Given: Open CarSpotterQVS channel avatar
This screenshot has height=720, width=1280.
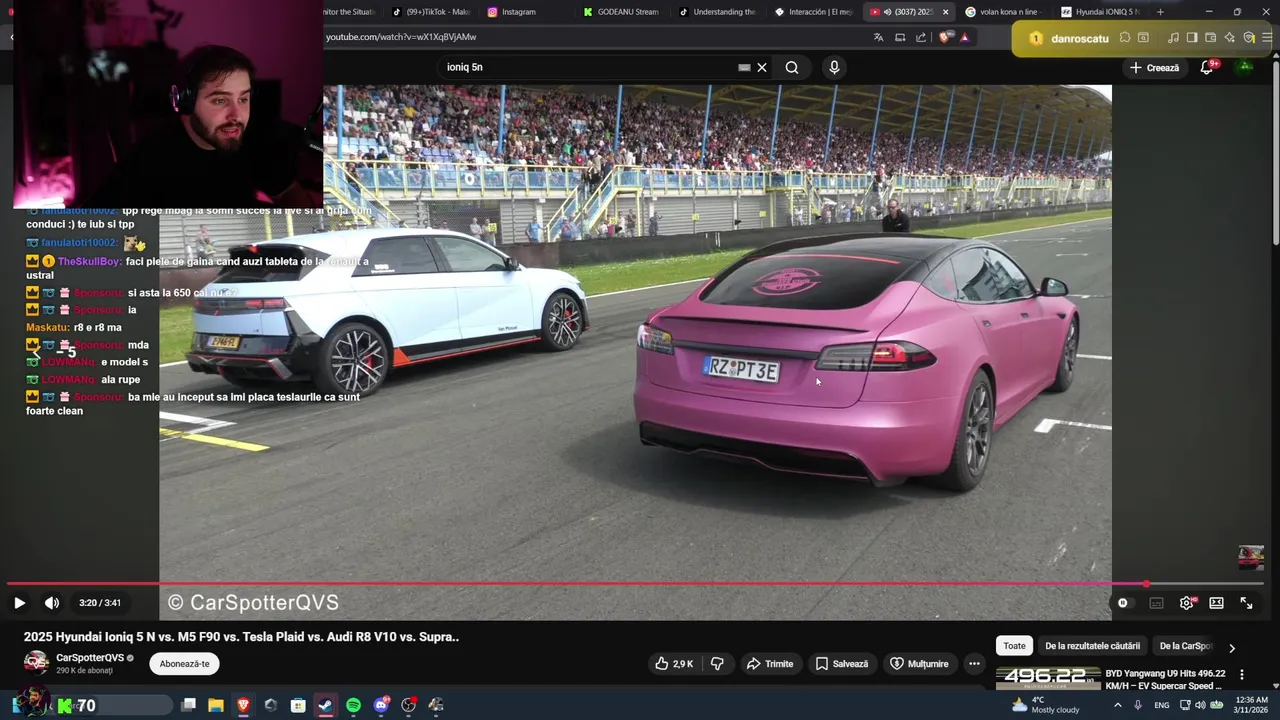Looking at the screenshot, I should coord(36,663).
